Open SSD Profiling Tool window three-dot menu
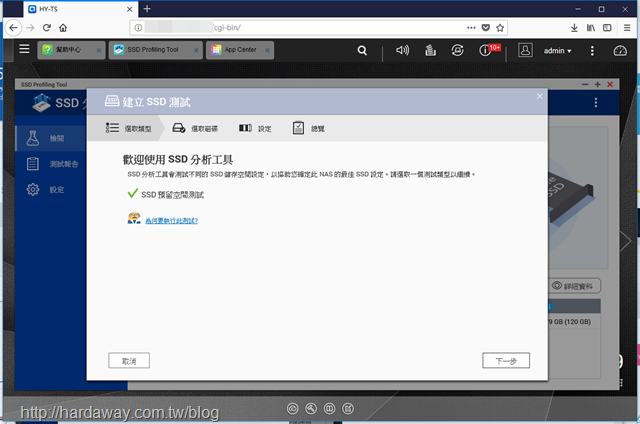This screenshot has width=640, height=424. (x=596, y=102)
